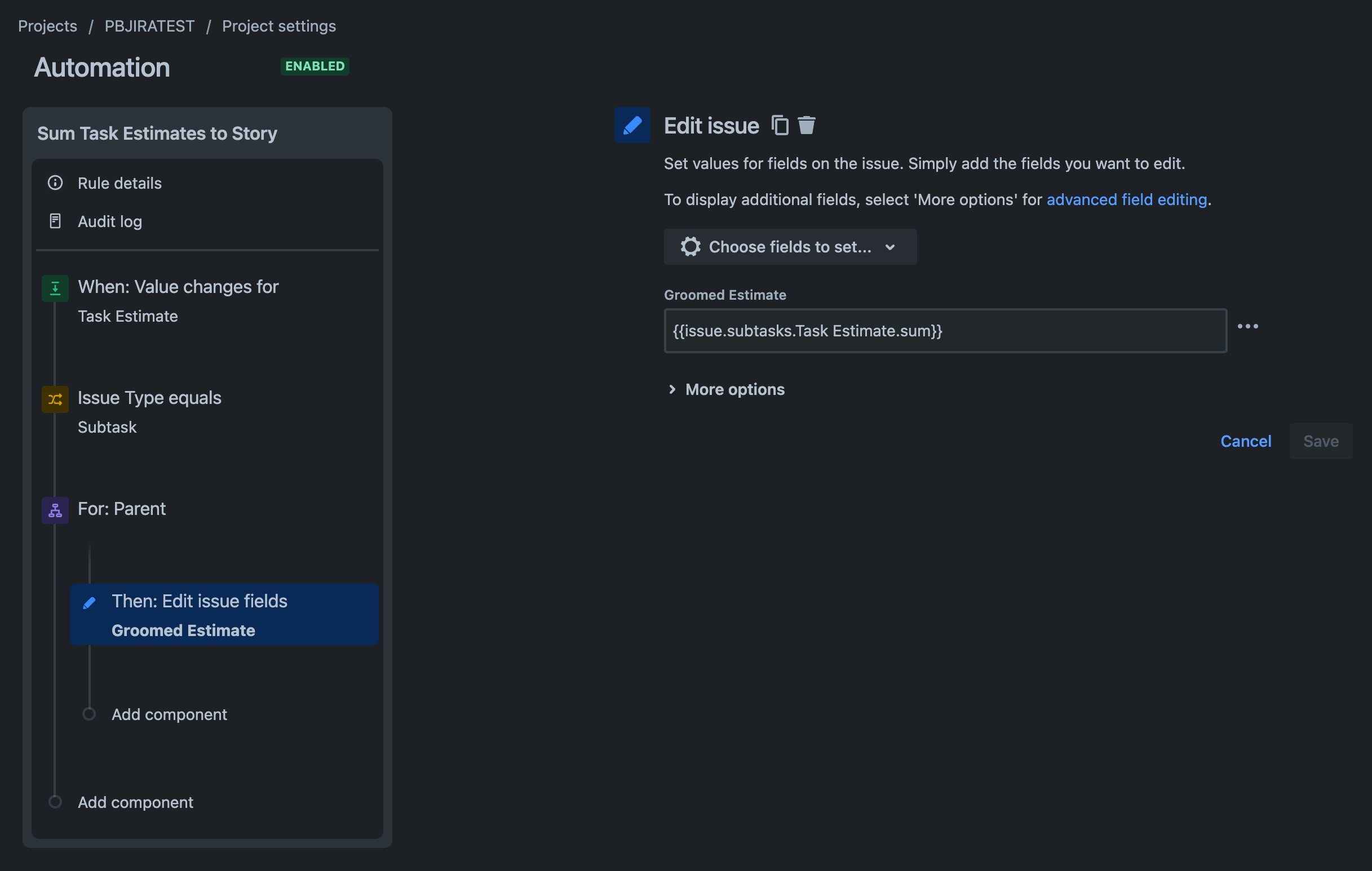Select Then: Edit issue fields step
Screen dimensions: 1372x871
coord(224,614)
